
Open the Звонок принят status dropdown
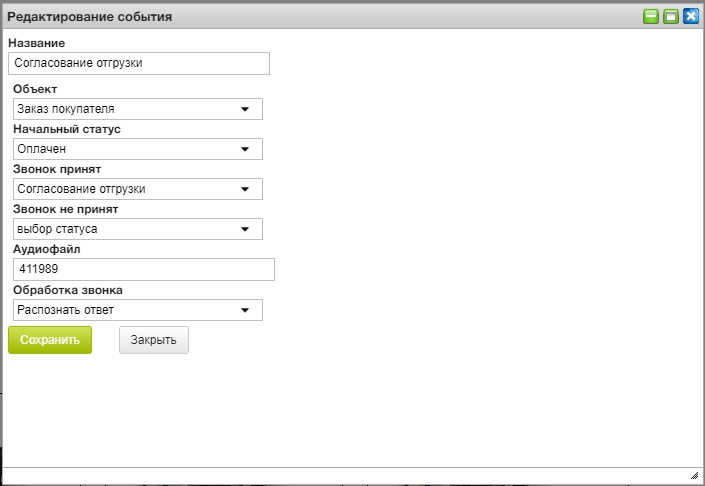tap(128, 189)
